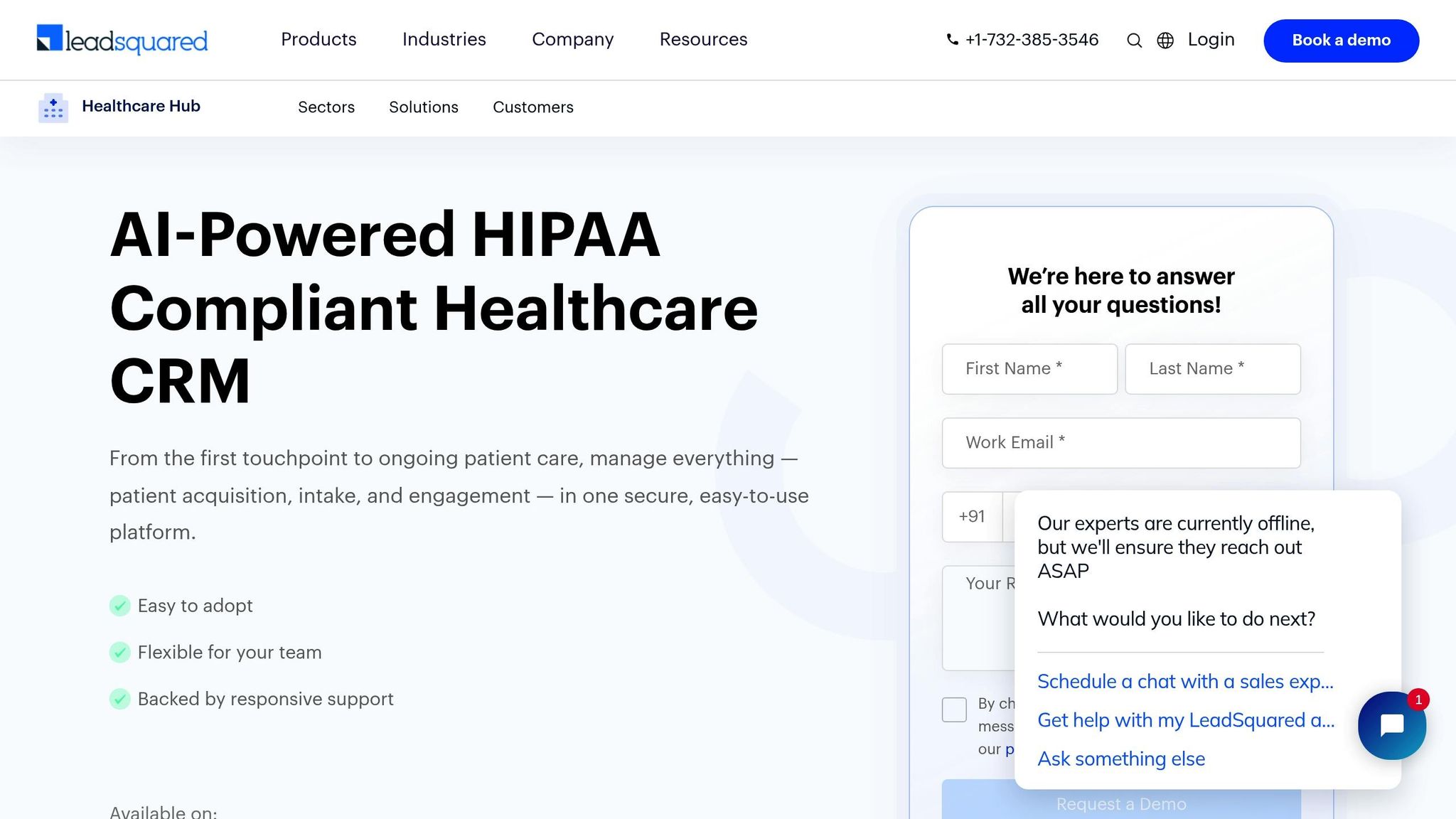Tick the consent checkbox in the form
The width and height of the screenshot is (1456, 819).
click(954, 710)
